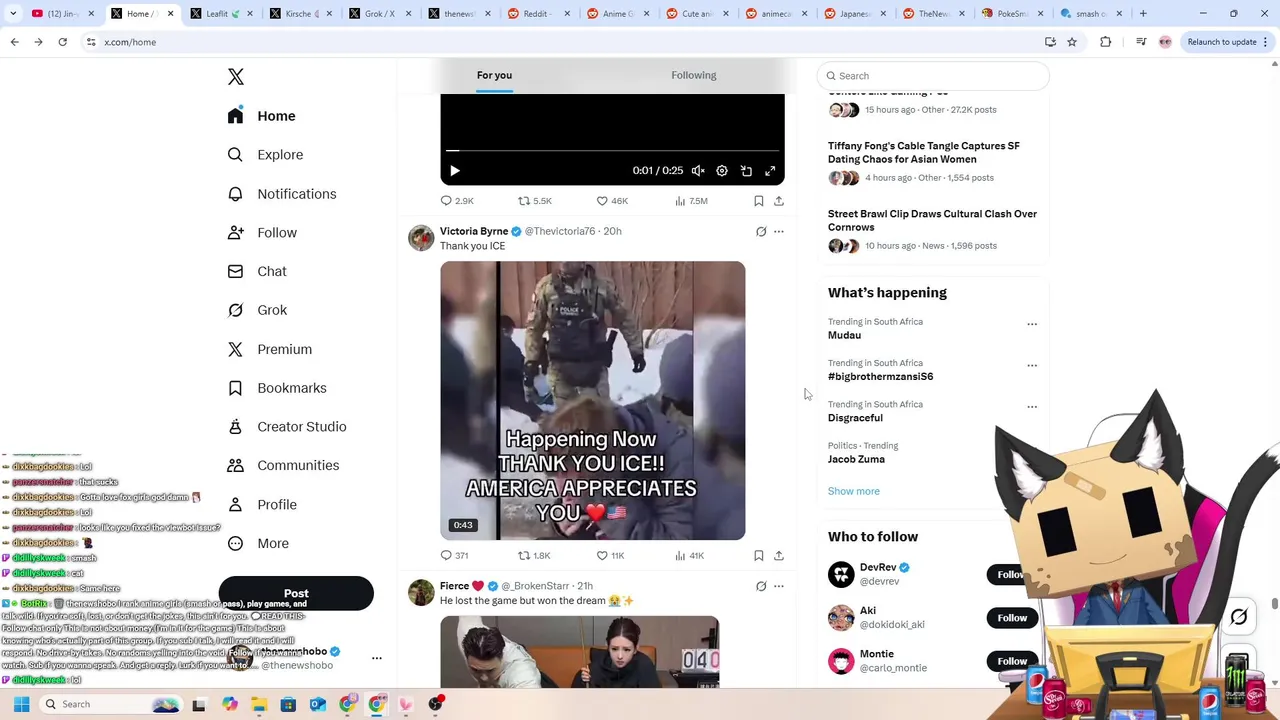Open more options for Mudau trend

tap(1032, 324)
